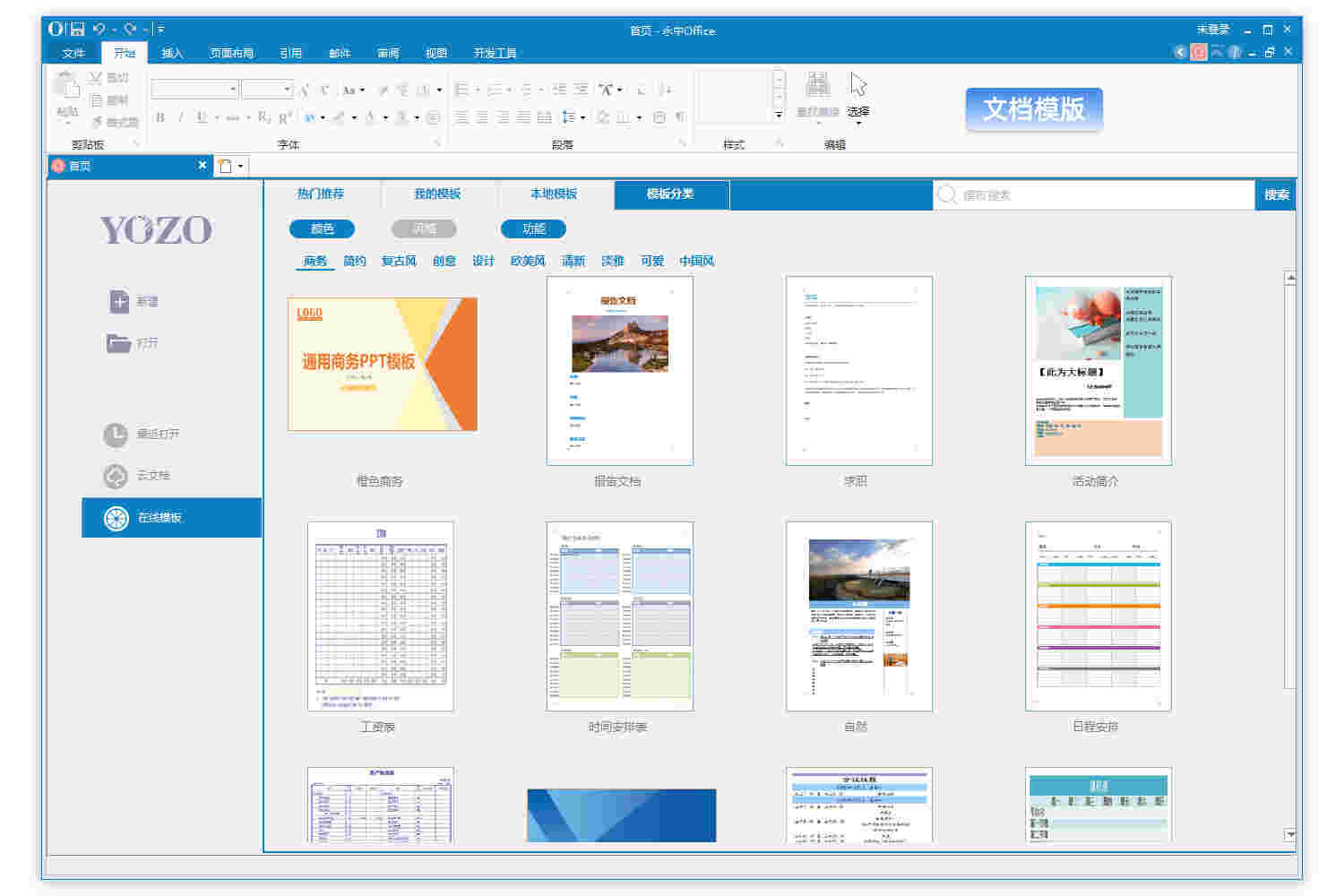This screenshot has height=896, width=1344.
Task: Click the Bold B formatting icon
Action: 160,117
